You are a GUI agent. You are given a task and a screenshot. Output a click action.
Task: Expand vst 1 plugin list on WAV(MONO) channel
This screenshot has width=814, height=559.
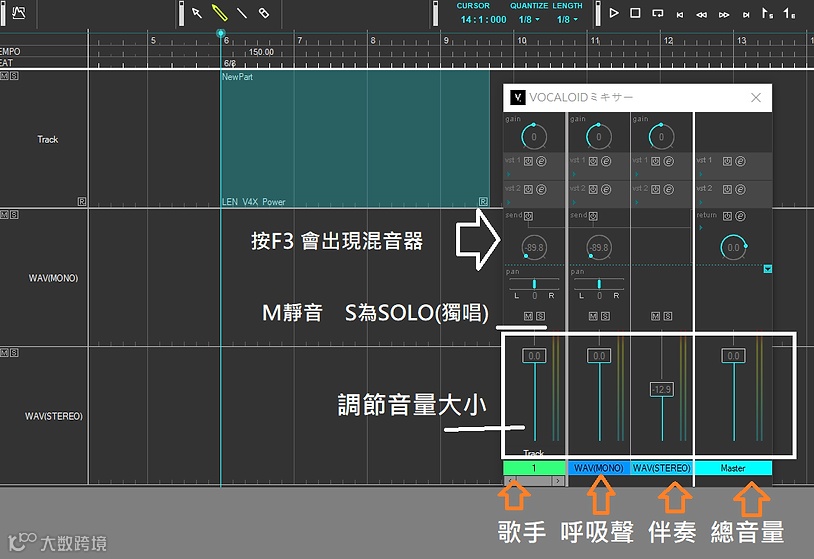(x=574, y=174)
